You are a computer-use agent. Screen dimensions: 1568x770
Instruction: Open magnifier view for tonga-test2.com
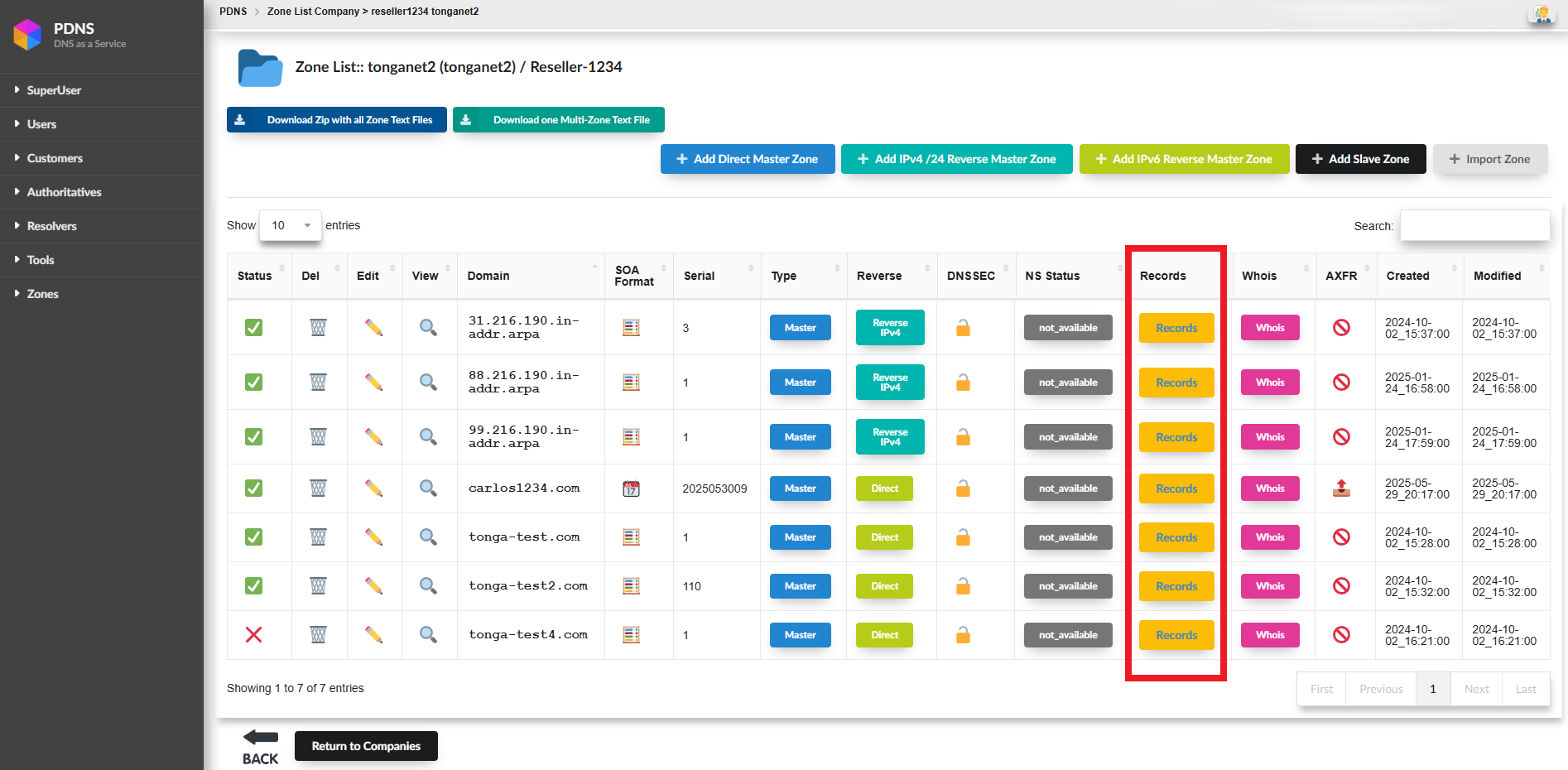coord(428,586)
